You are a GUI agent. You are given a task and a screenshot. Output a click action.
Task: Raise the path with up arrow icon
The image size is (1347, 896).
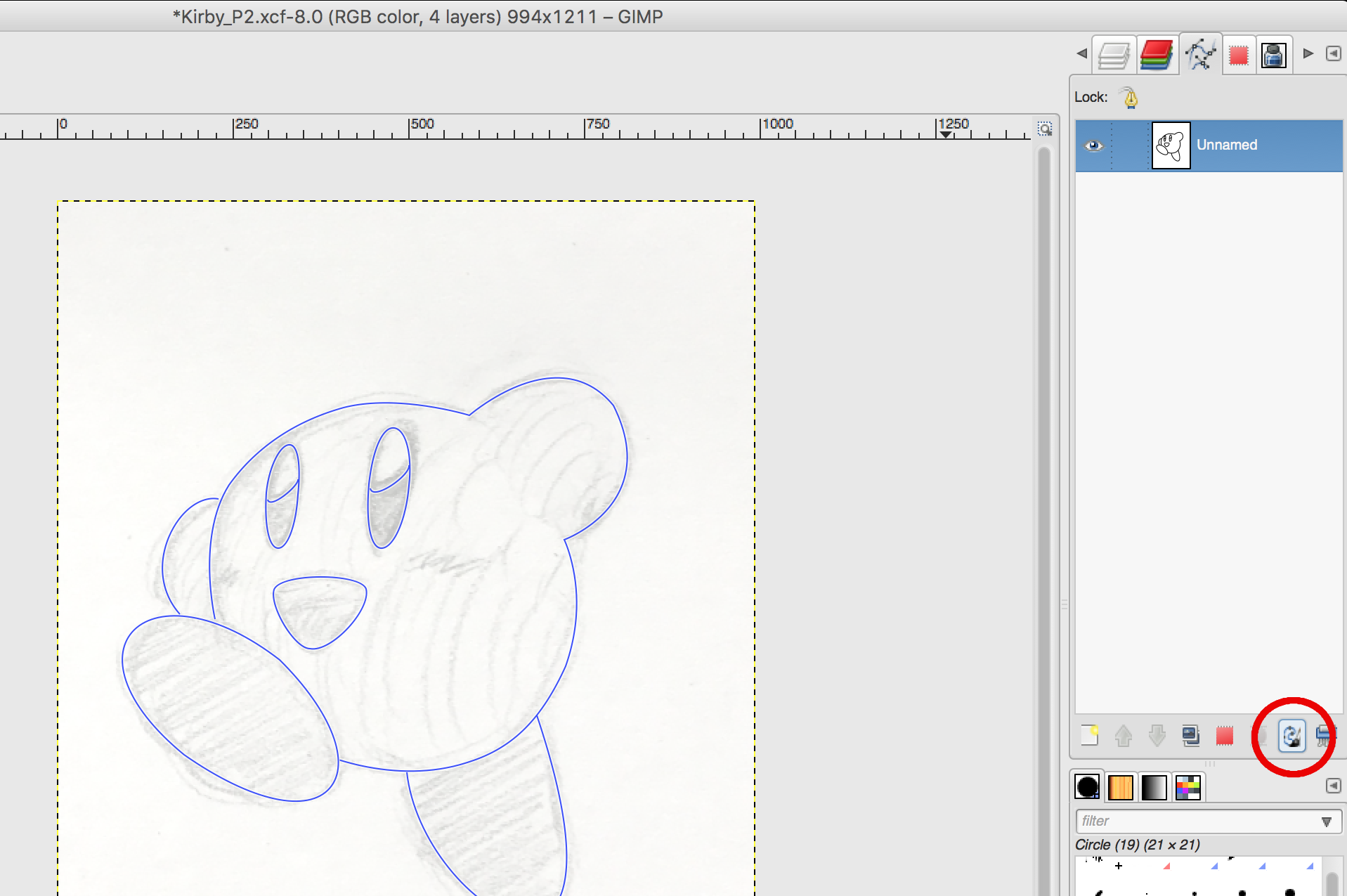click(x=1123, y=735)
